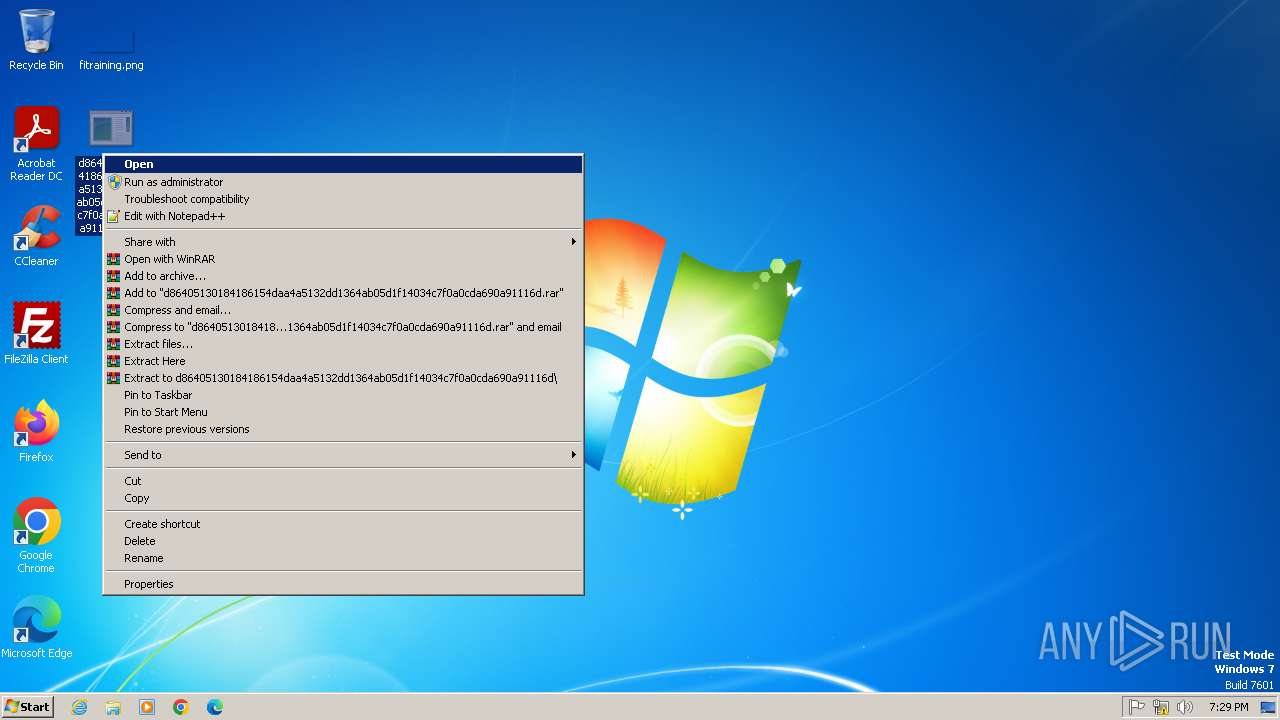Open Windows Media Player taskbar icon
The height and width of the screenshot is (720, 1280).
coord(147,707)
